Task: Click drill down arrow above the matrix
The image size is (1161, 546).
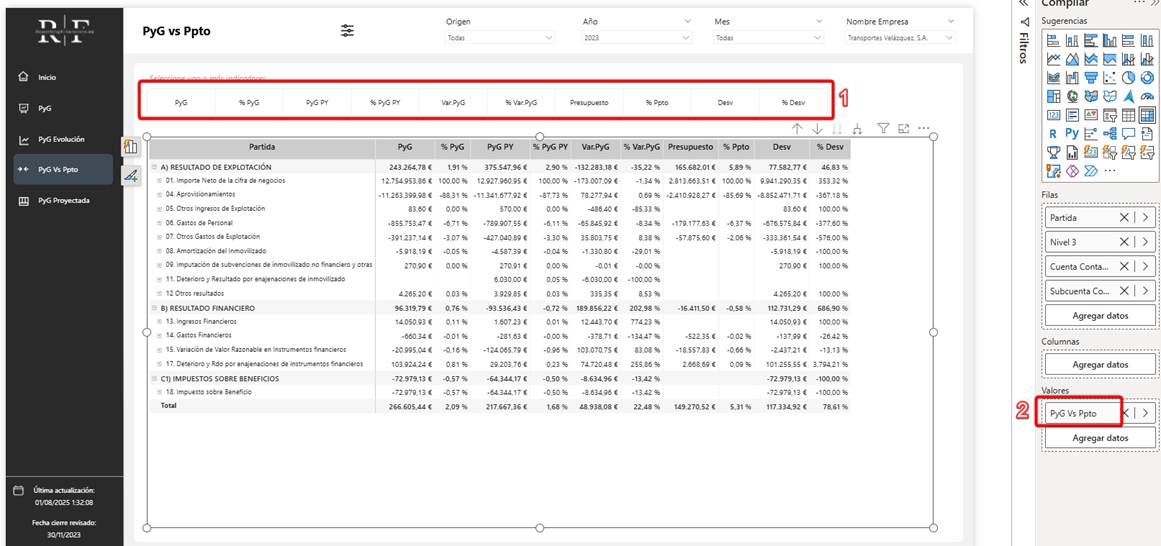Action: 817,129
